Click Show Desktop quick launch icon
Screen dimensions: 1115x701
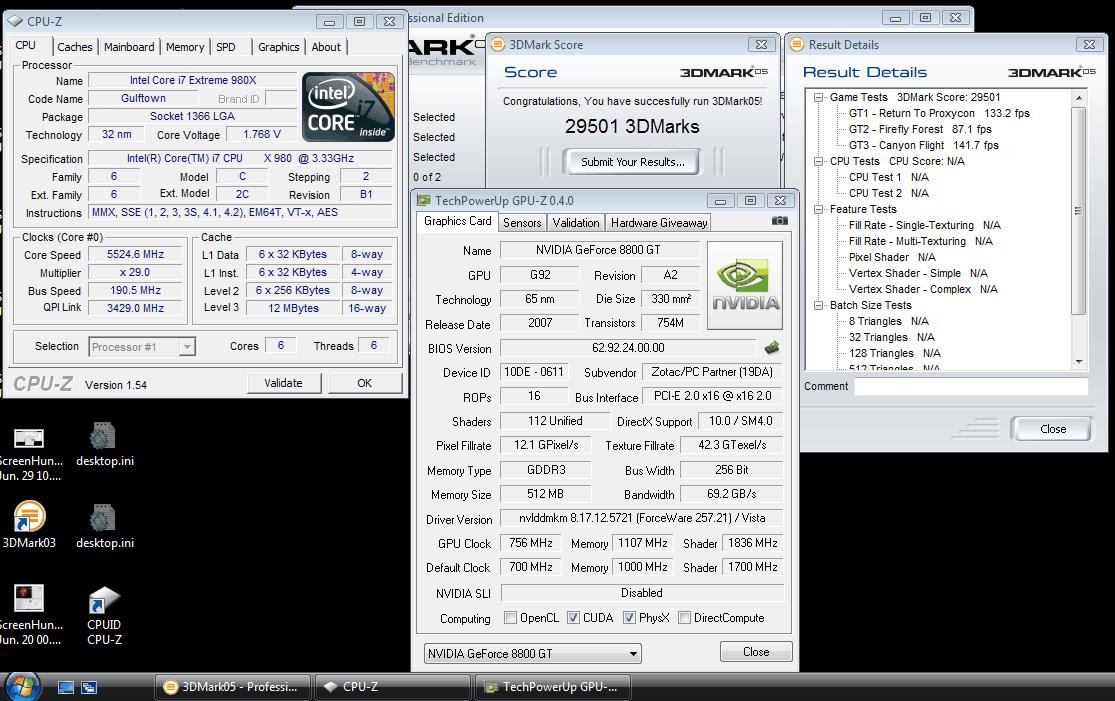[65, 687]
